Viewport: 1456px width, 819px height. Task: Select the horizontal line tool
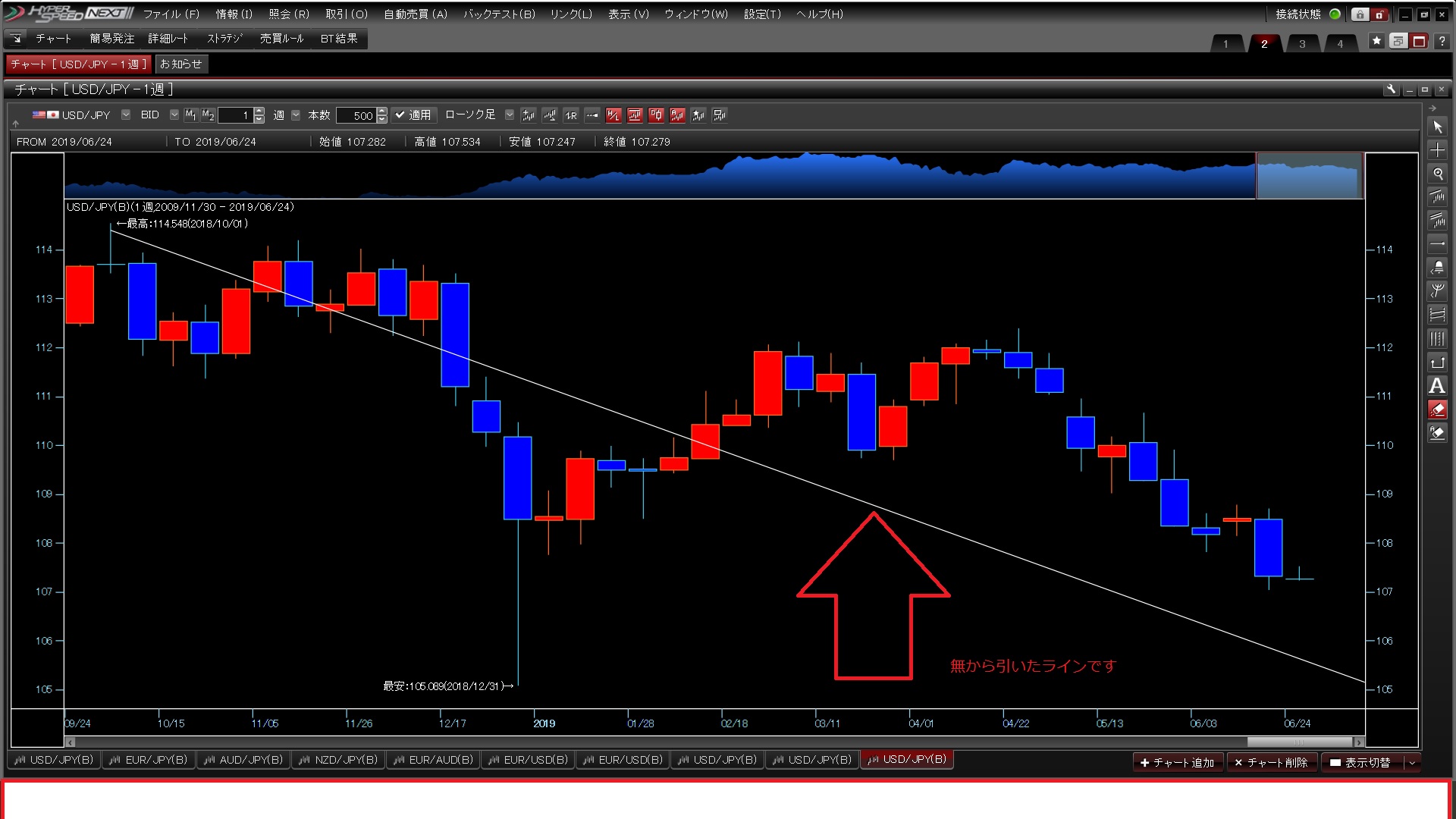[x=1437, y=244]
